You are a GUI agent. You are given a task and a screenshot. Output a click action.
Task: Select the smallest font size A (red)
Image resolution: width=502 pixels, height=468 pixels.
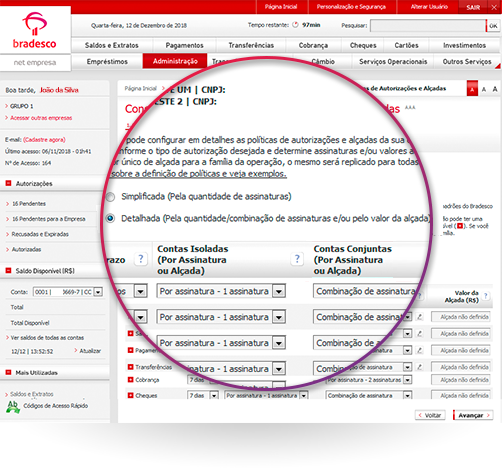pos(472,89)
